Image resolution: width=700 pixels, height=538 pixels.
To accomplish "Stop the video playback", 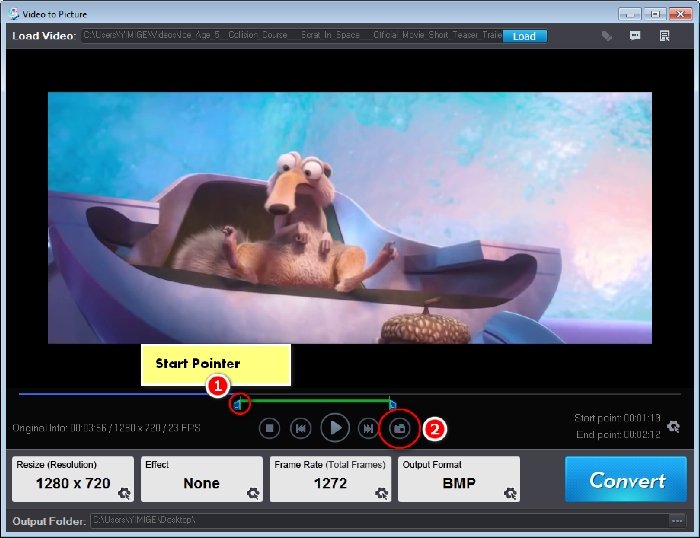I will pos(269,428).
